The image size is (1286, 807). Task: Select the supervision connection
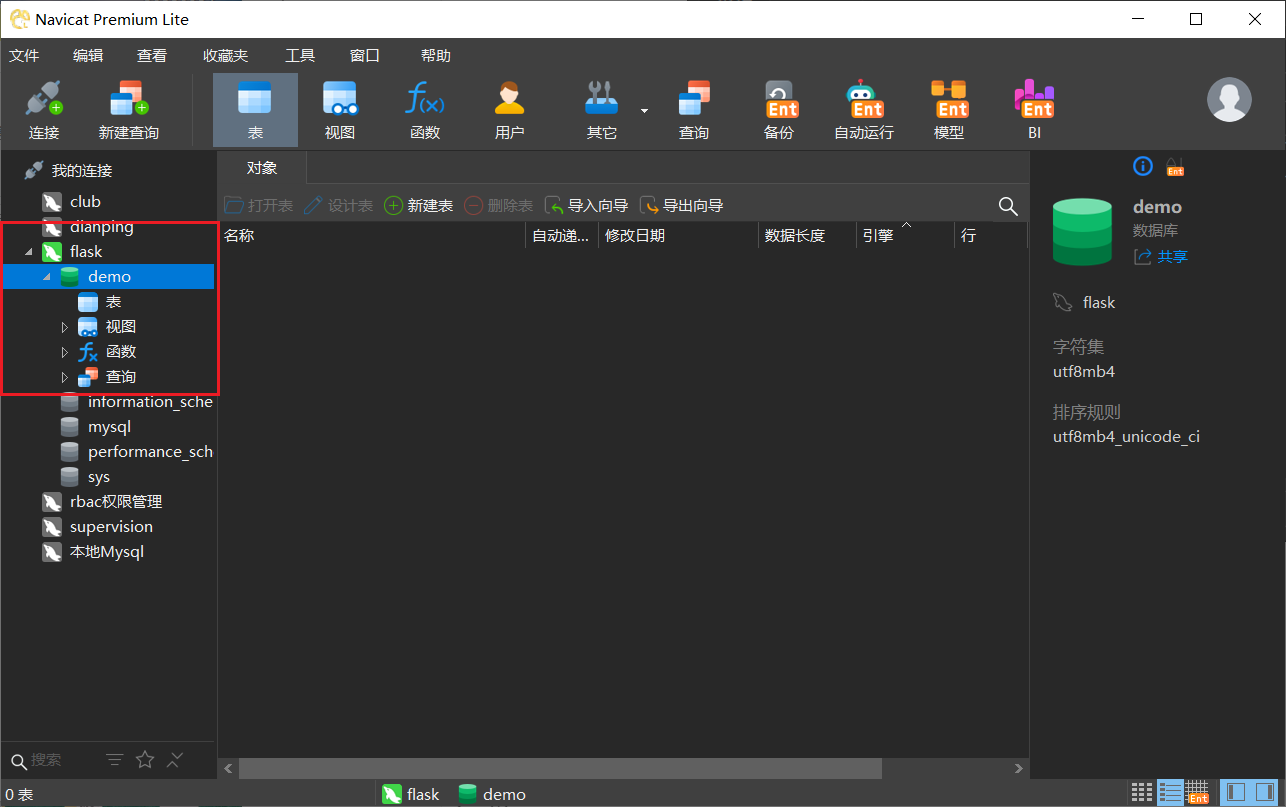click(111, 527)
